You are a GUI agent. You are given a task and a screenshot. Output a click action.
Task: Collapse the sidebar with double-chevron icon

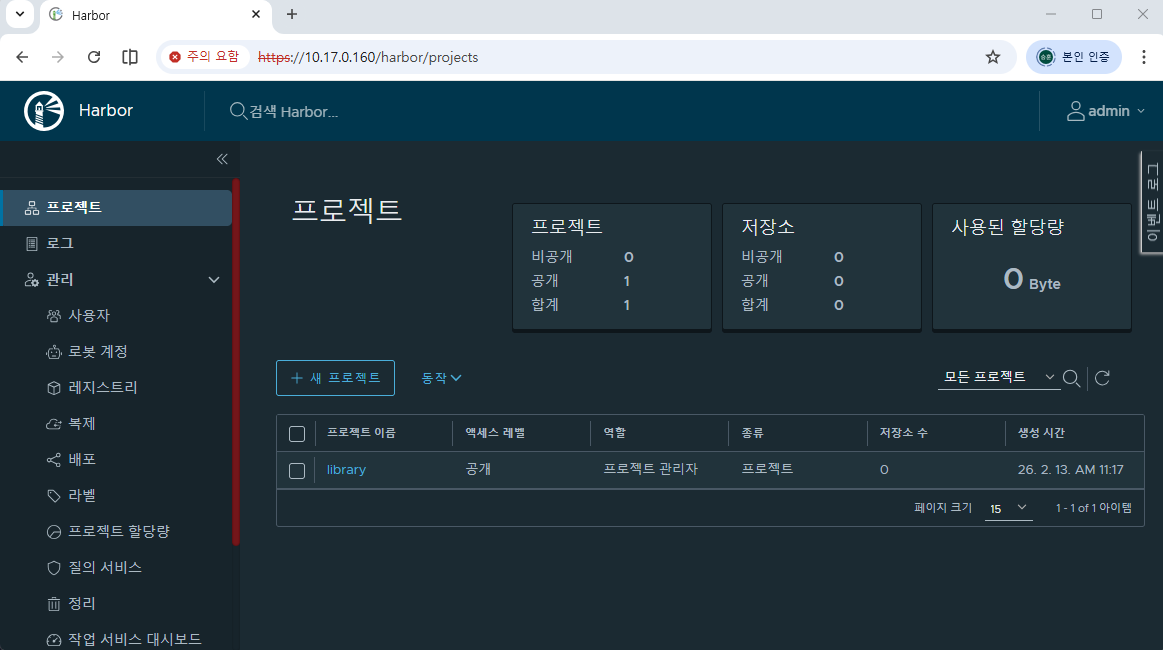click(222, 159)
